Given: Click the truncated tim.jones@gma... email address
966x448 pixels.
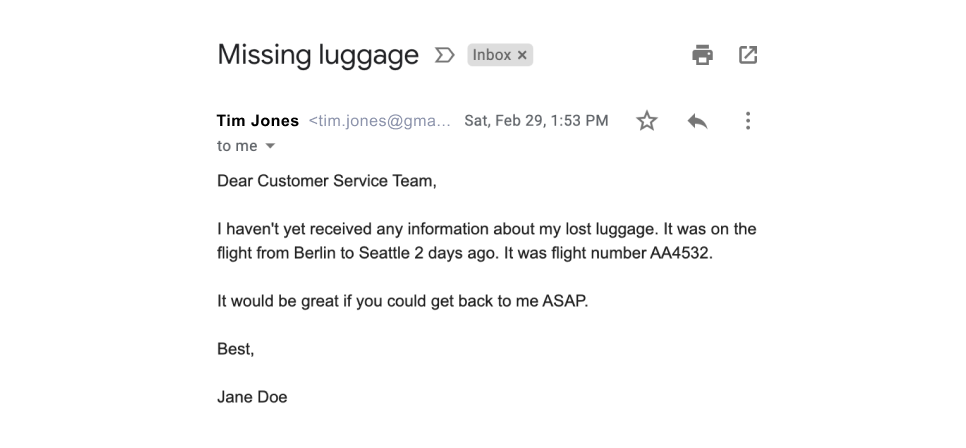Looking at the screenshot, I should (x=380, y=121).
